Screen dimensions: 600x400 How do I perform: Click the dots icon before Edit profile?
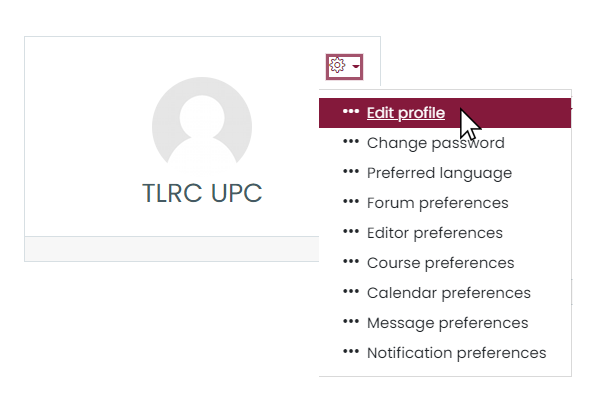pyautogui.click(x=351, y=111)
